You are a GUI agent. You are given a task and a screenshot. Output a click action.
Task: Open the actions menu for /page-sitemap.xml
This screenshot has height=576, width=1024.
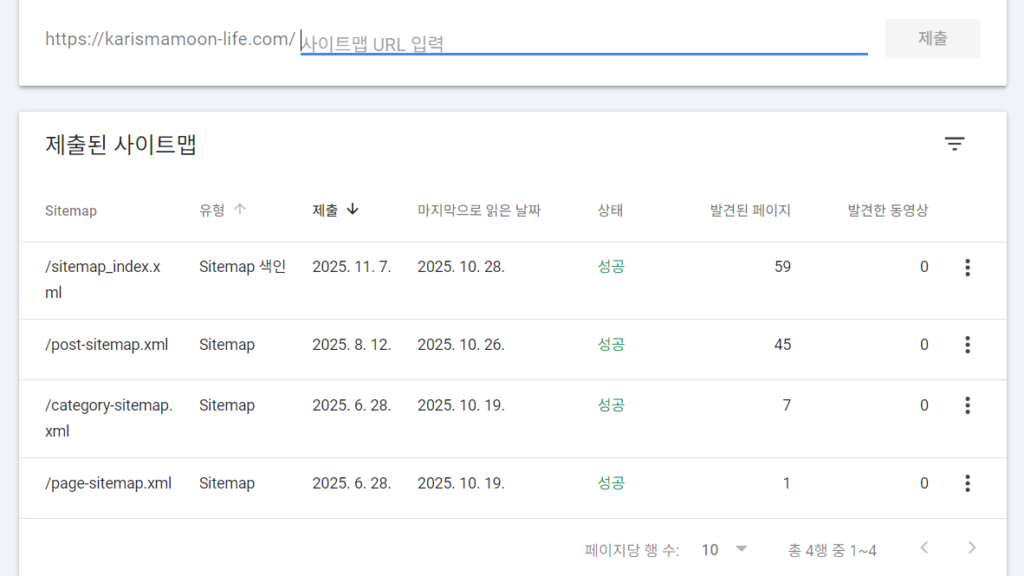pyautogui.click(x=967, y=483)
